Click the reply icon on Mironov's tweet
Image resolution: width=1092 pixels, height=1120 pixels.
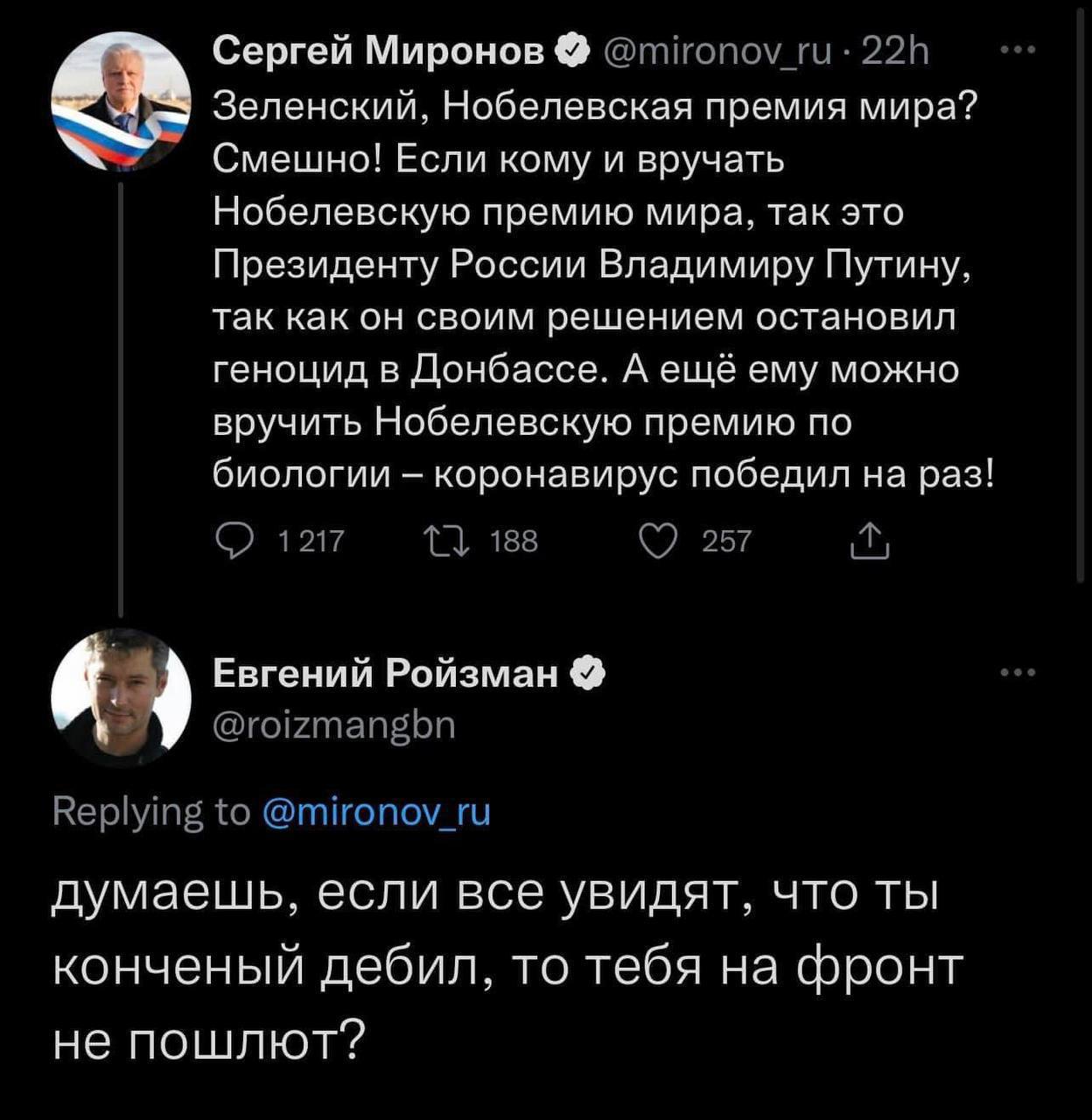point(234,542)
